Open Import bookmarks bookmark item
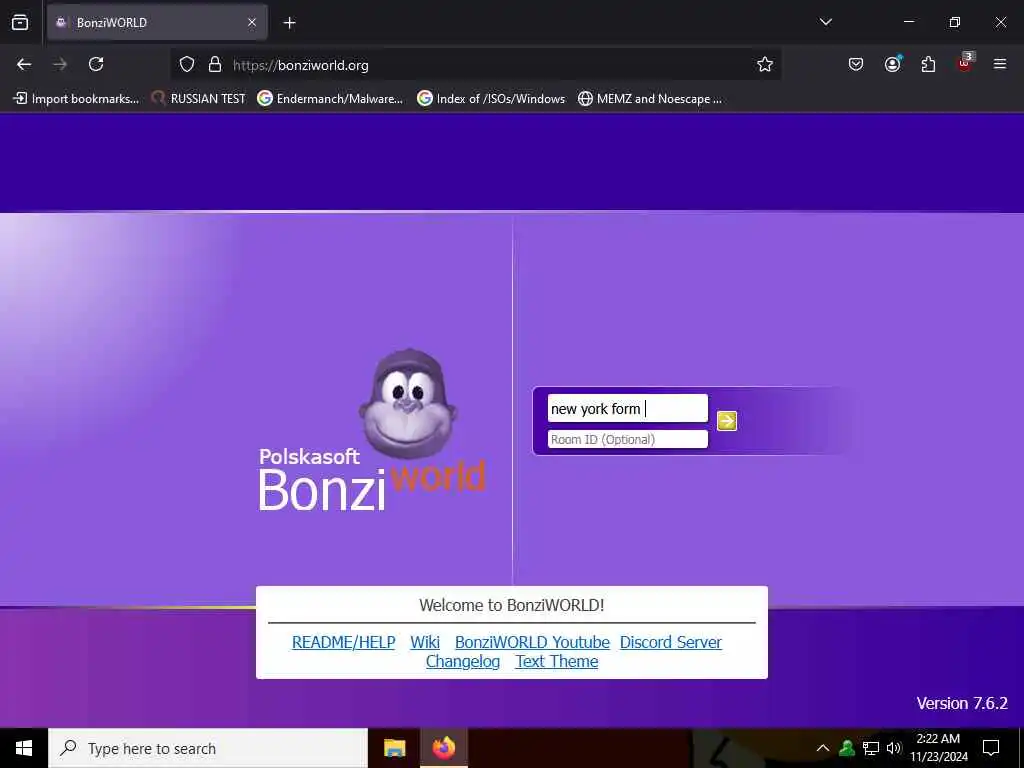Screen dimensions: 1024x768 click(x=76, y=99)
